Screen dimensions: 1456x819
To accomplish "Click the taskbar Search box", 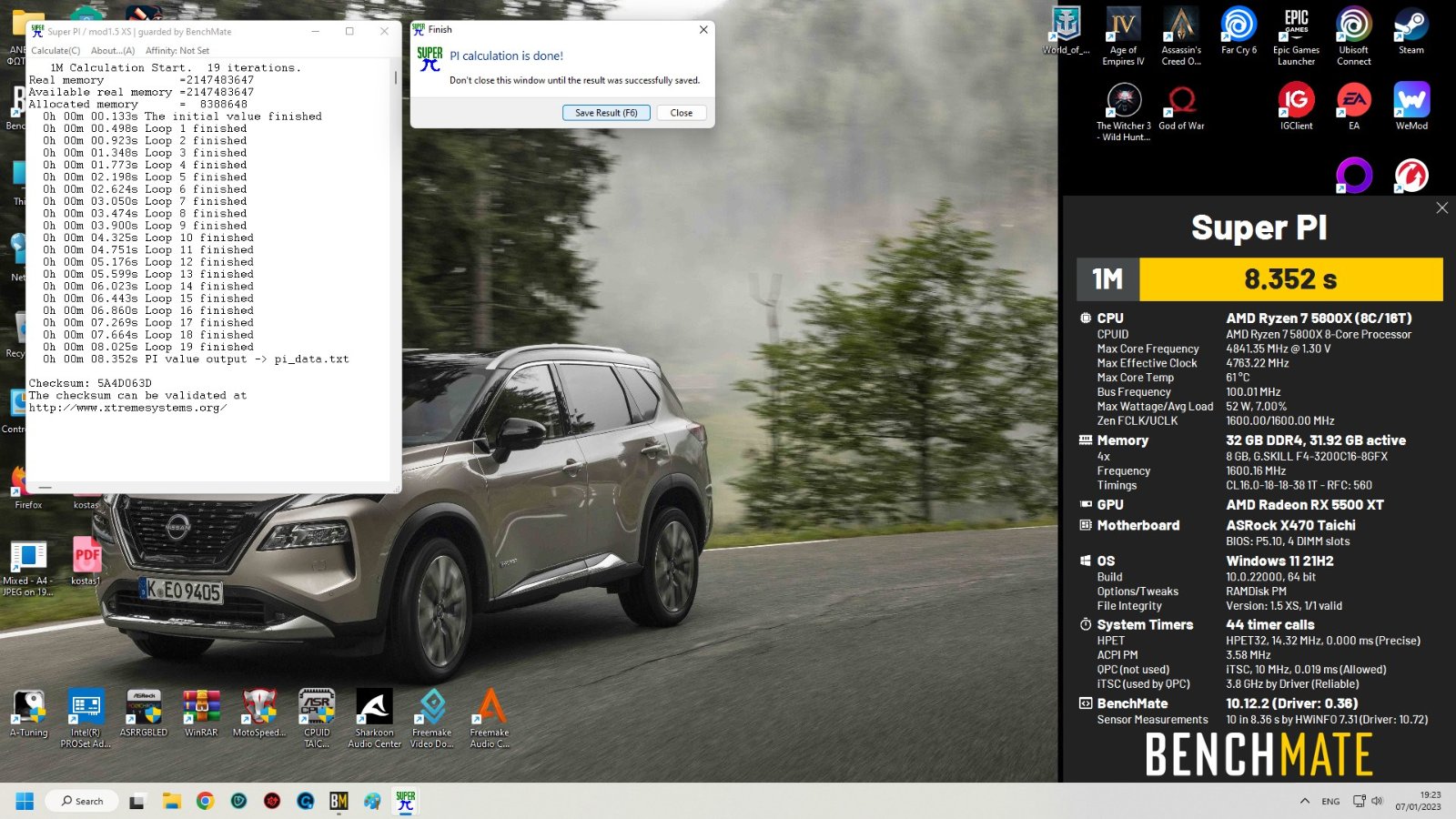I will 82,801.
